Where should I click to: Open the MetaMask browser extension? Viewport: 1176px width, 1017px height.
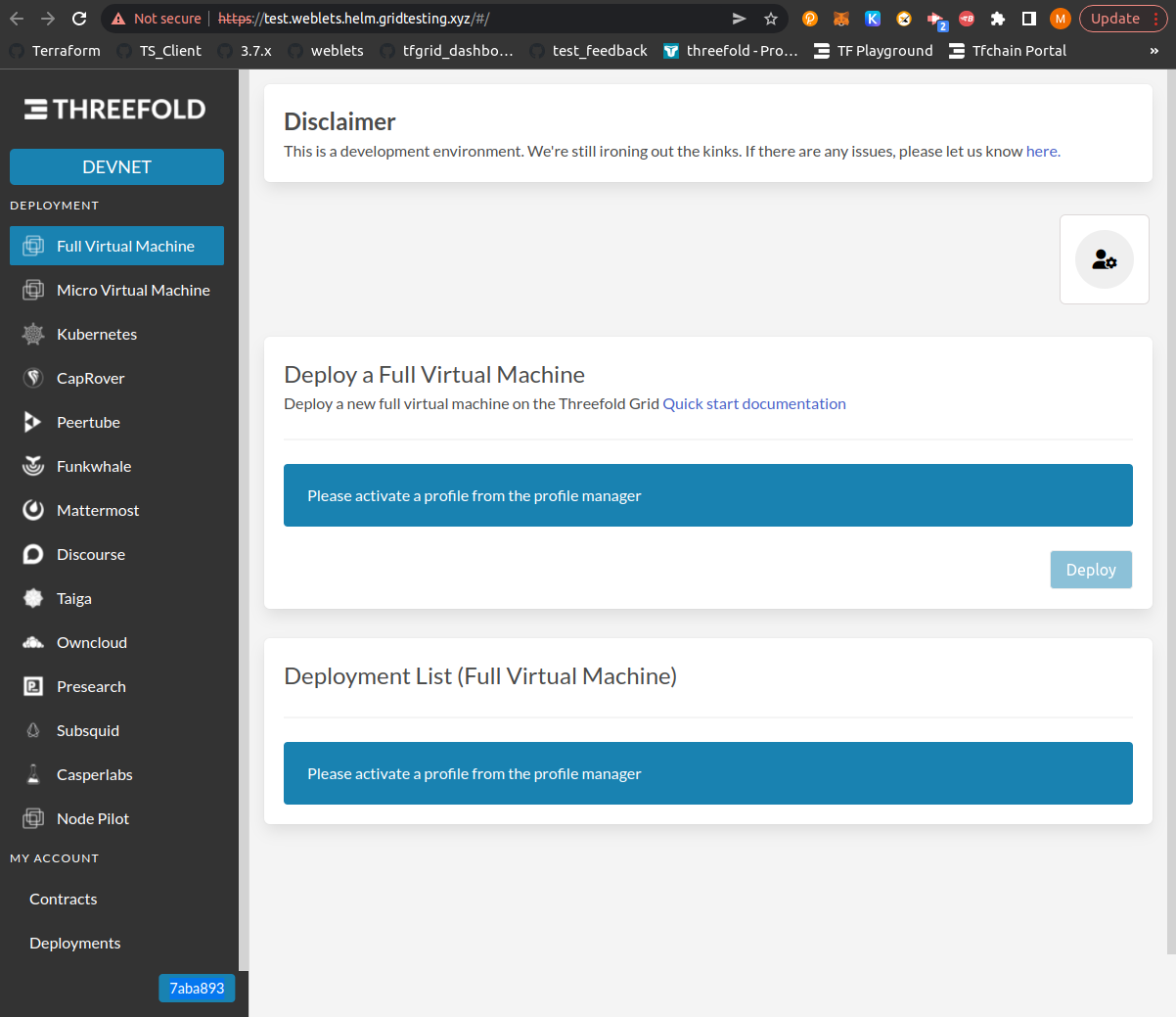841,18
